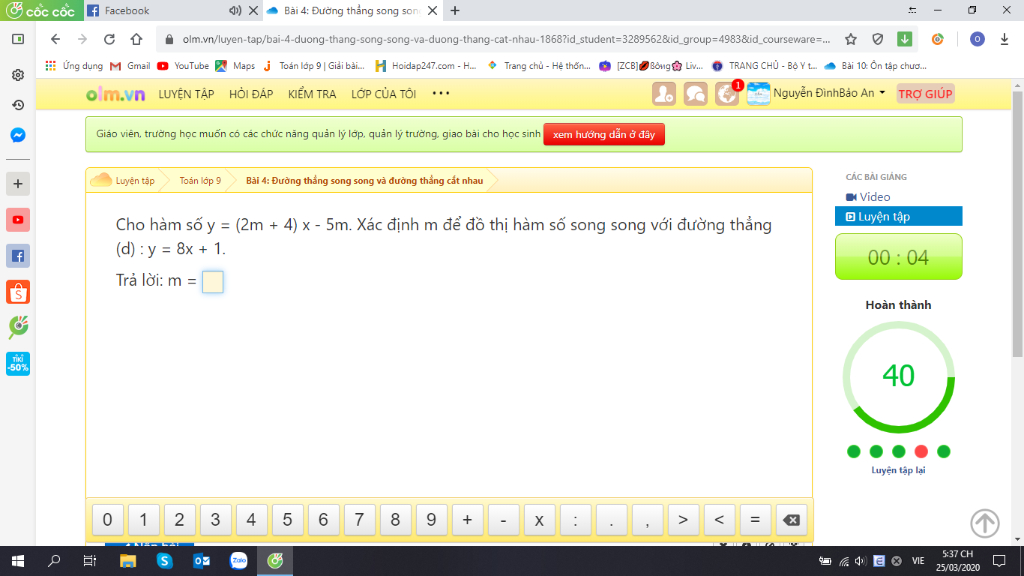Image resolution: width=1024 pixels, height=576 pixels.
Task: Open the Cốc Cốc browser menu logo
Action: tap(41, 10)
